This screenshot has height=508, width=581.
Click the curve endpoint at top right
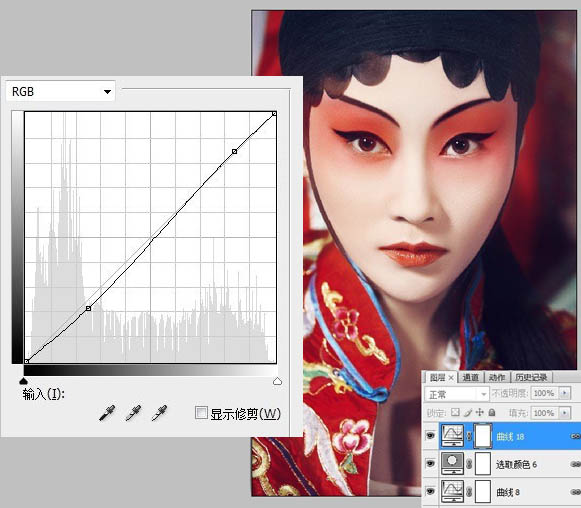275,113
